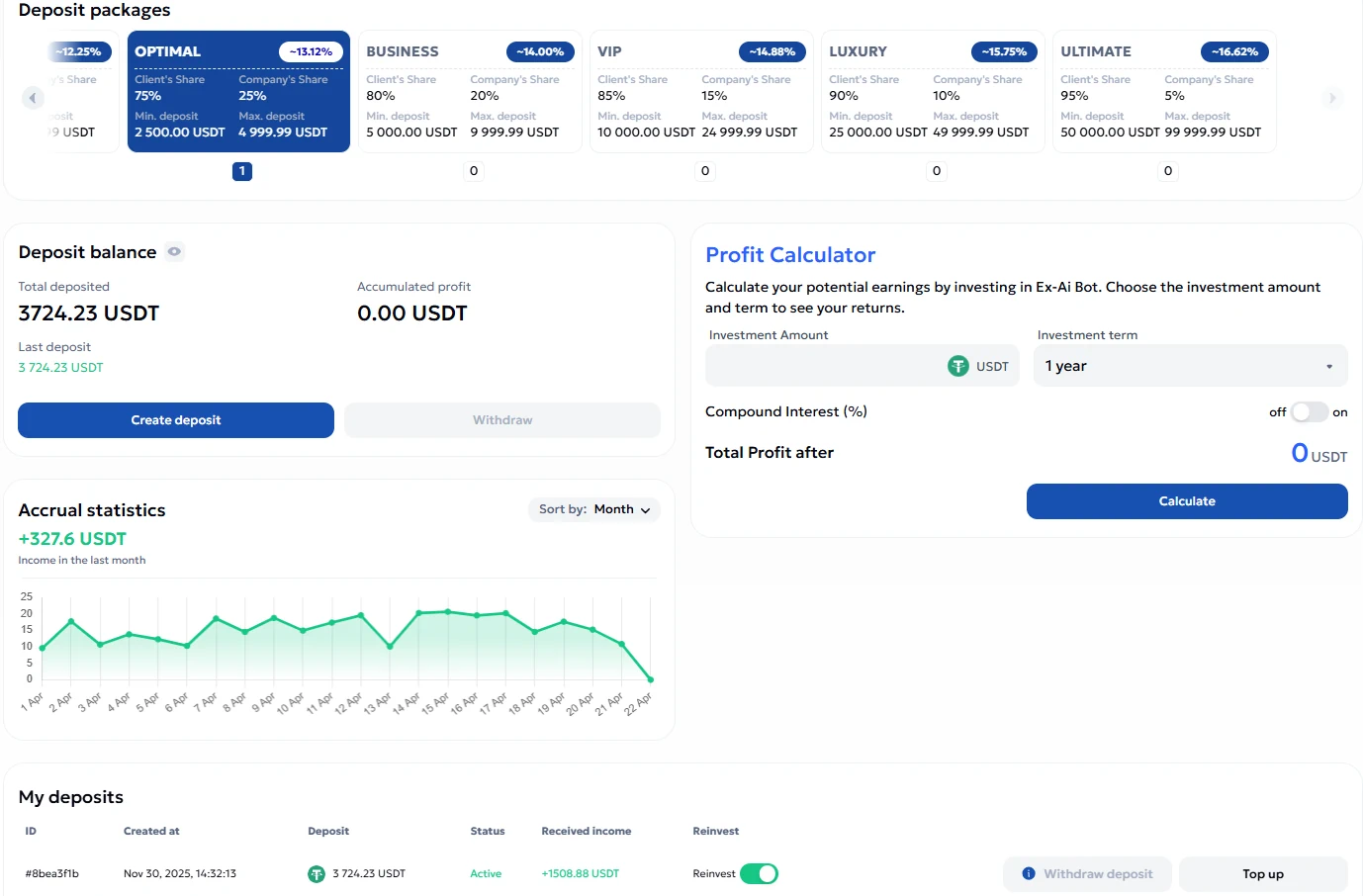This screenshot has width=1363, height=896.
Task: Click the Deposit column header
Action: click(328, 832)
